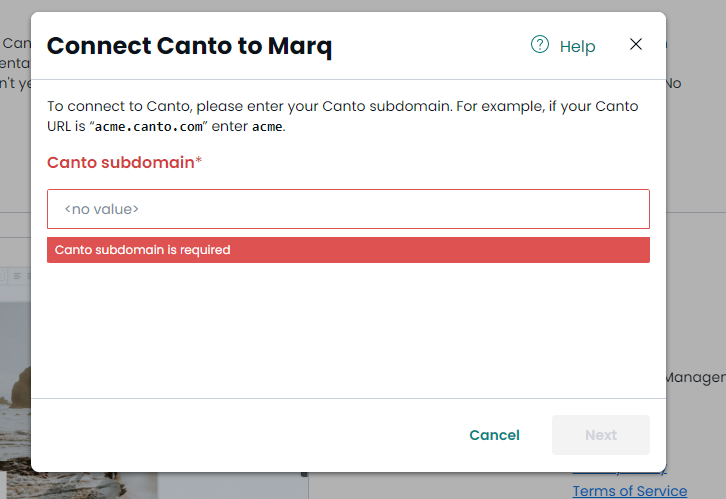Click the instruction paragraph about the Canto subdomain

point(343,116)
